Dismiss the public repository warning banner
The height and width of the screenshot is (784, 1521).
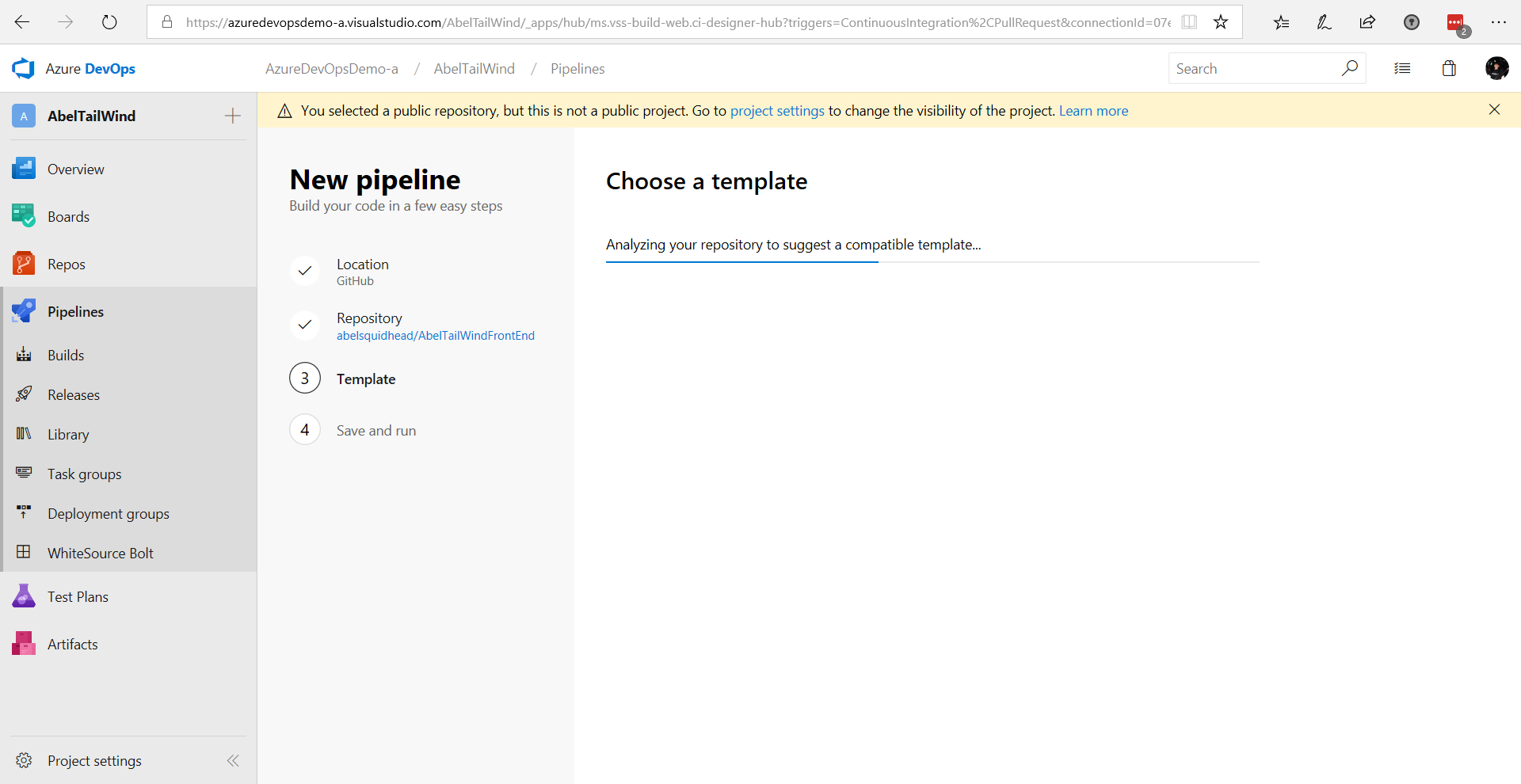click(x=1494, y=109)
